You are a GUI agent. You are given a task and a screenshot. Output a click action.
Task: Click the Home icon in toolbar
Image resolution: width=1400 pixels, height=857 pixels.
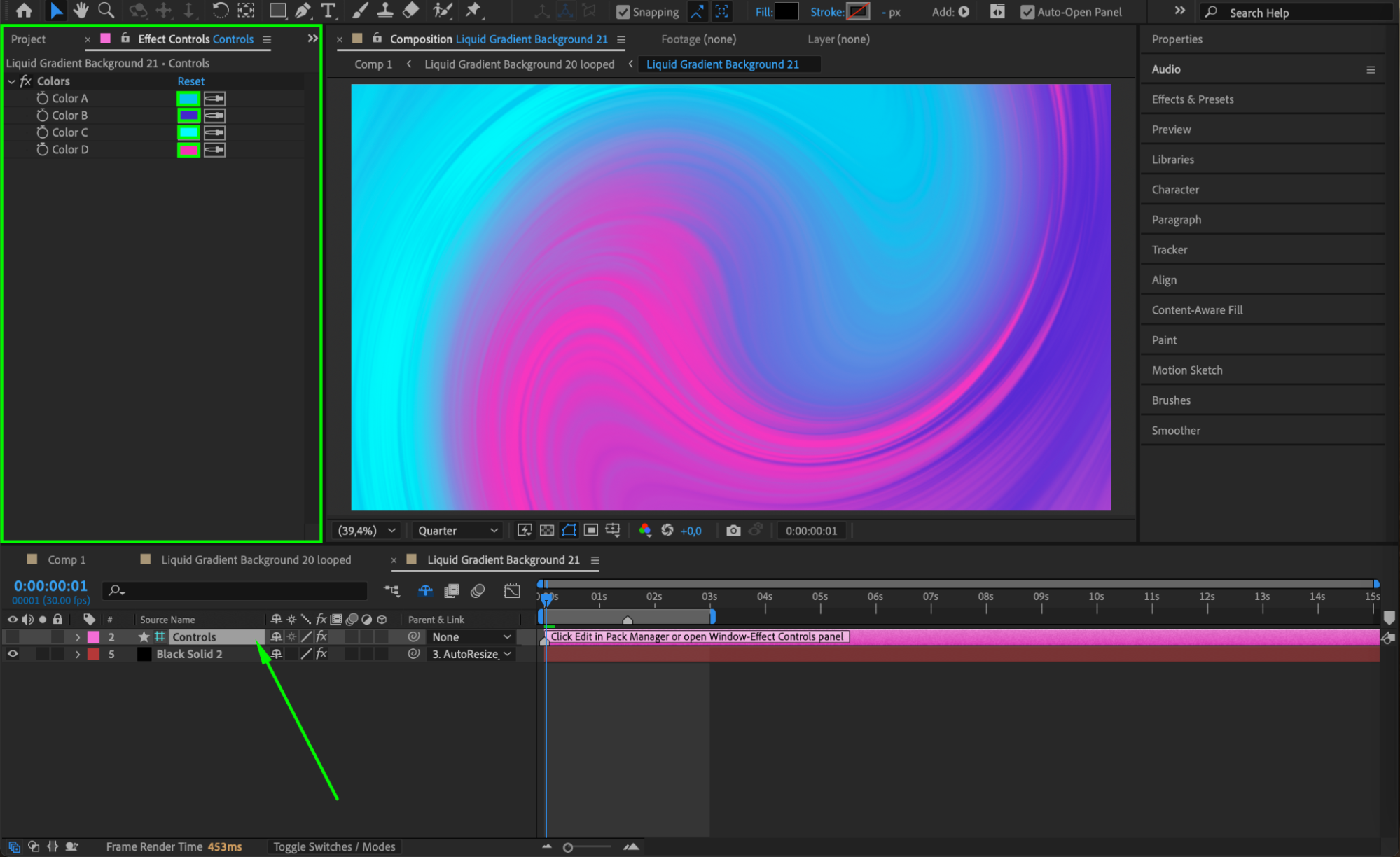(x=24, y=11)
